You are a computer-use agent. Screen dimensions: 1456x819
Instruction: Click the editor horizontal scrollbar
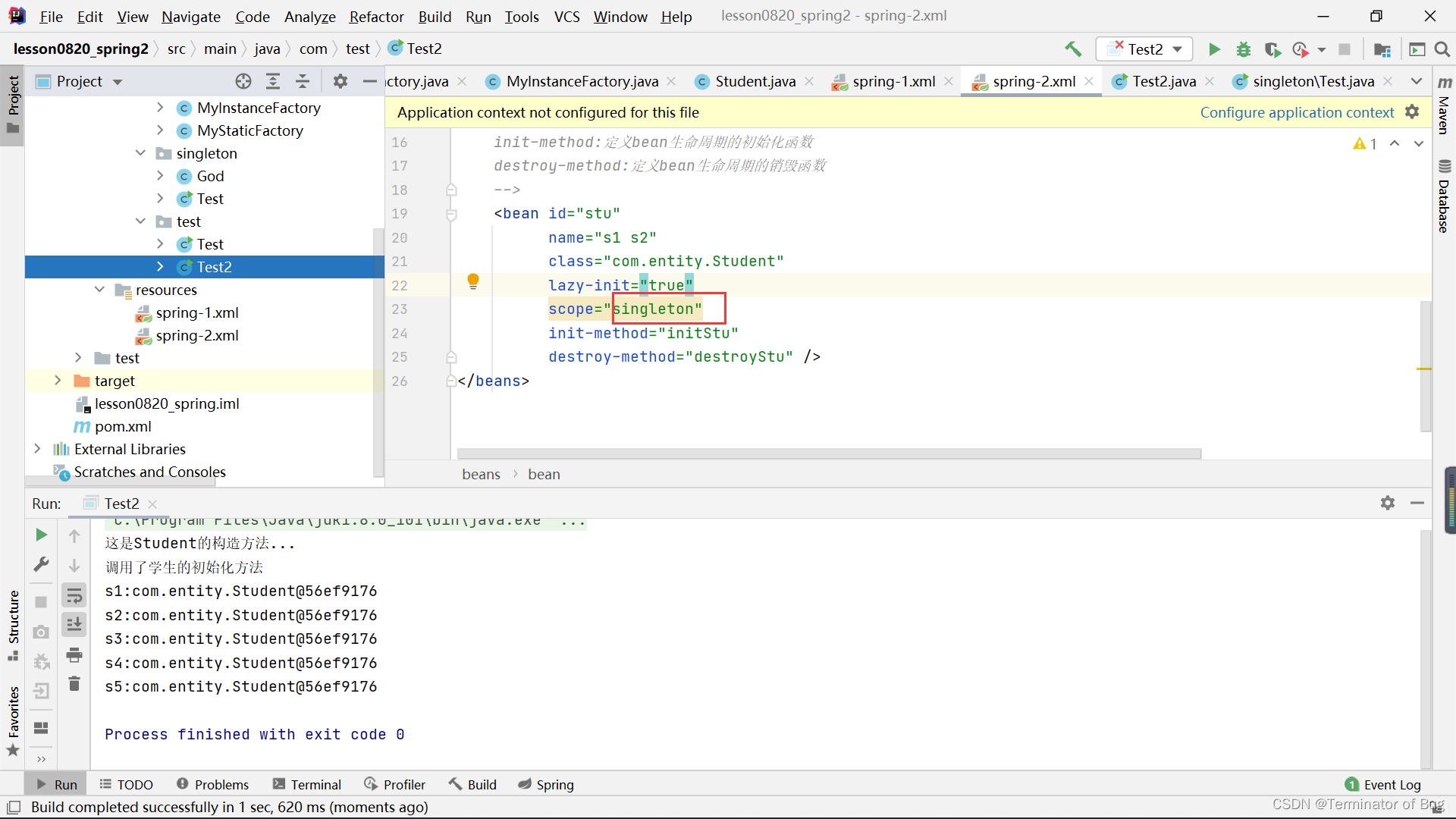click(x=829, y=453)
